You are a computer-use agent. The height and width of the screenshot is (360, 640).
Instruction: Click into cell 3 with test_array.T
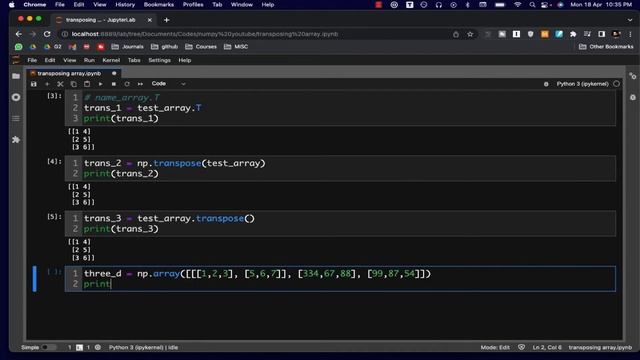point(340,108)
